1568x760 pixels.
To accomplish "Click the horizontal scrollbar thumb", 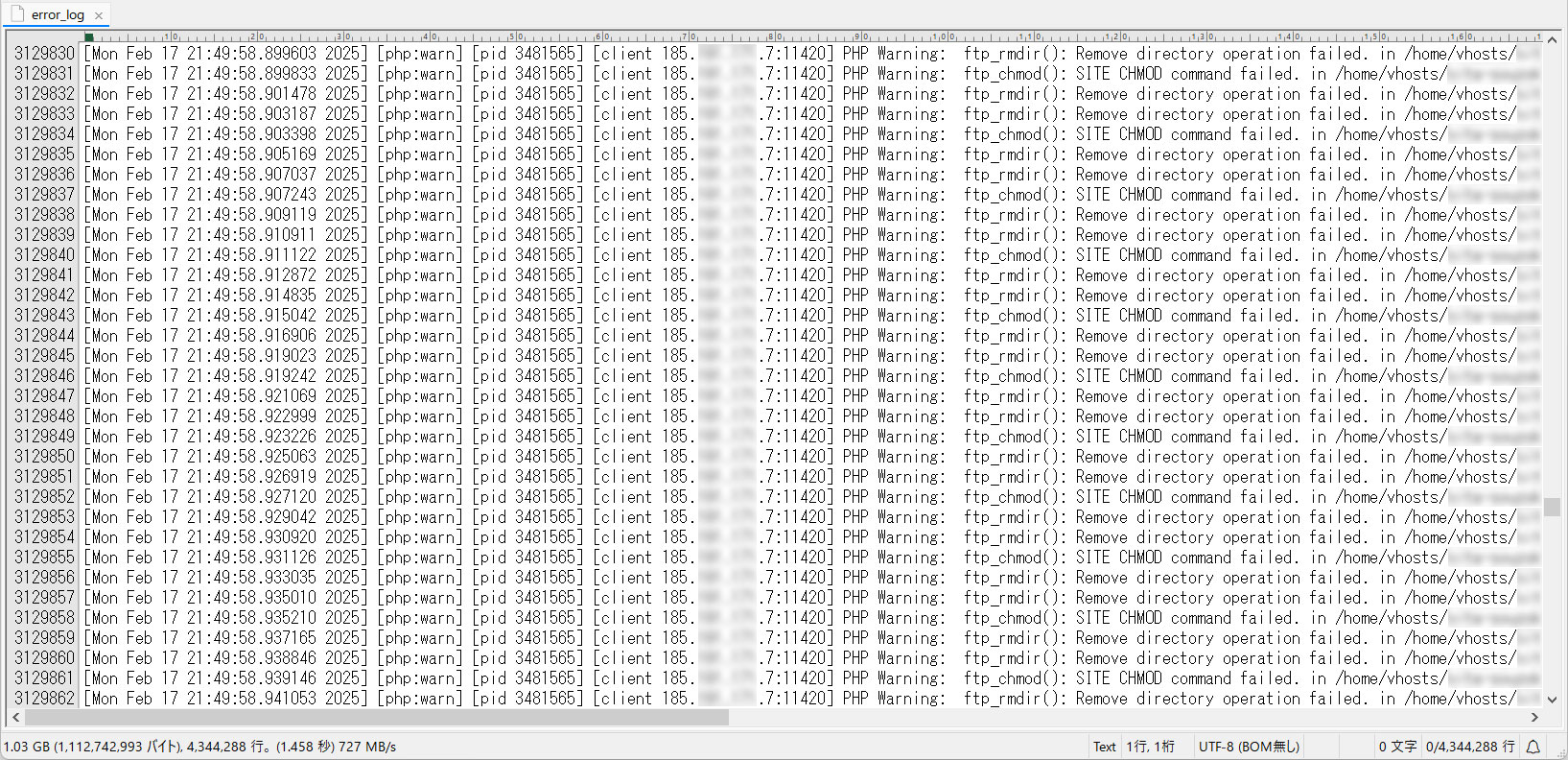I will [x=376, y=717].
